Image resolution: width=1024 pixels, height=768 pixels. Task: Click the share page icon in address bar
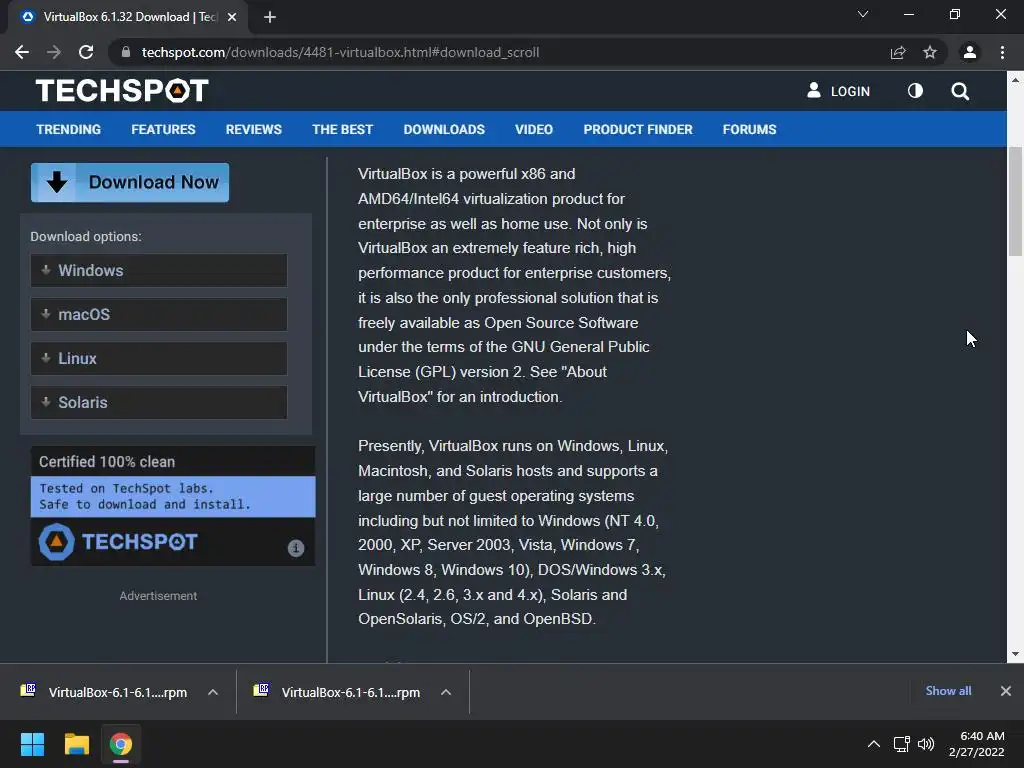point(898,52)
